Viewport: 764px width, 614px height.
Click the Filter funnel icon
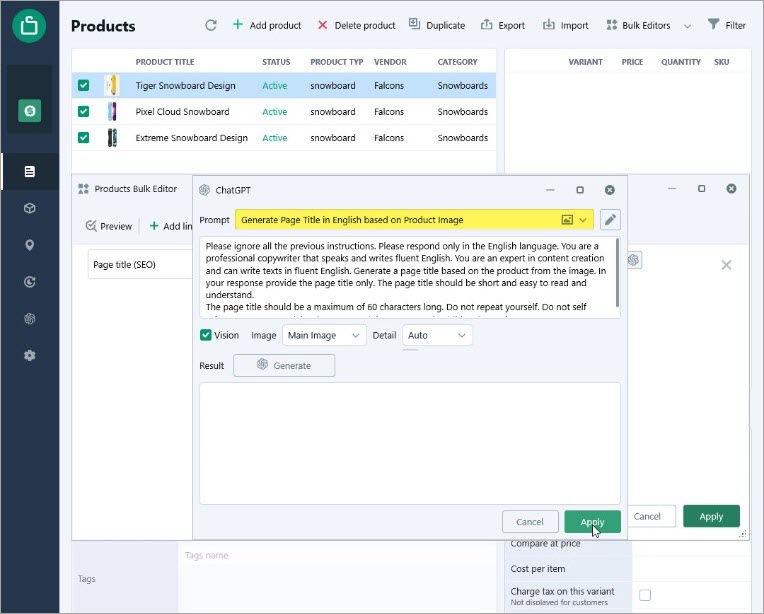point(713,24)
